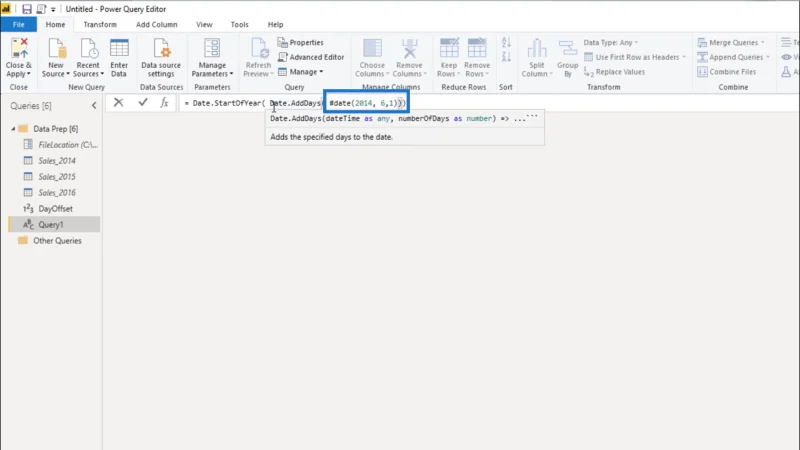
Task: Click Replace Values
Action: (x=614, y=72)
